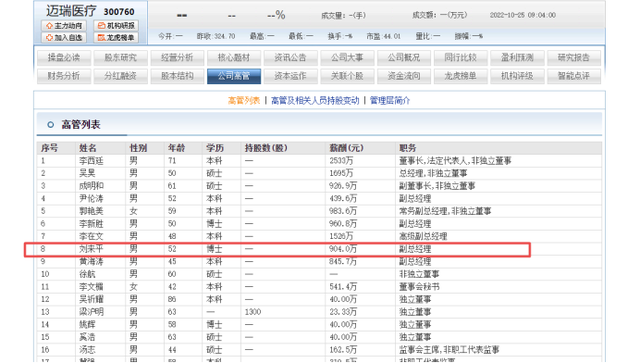Click the salary cell 1695万
640x363 pixels.
[x=341, y=174]
